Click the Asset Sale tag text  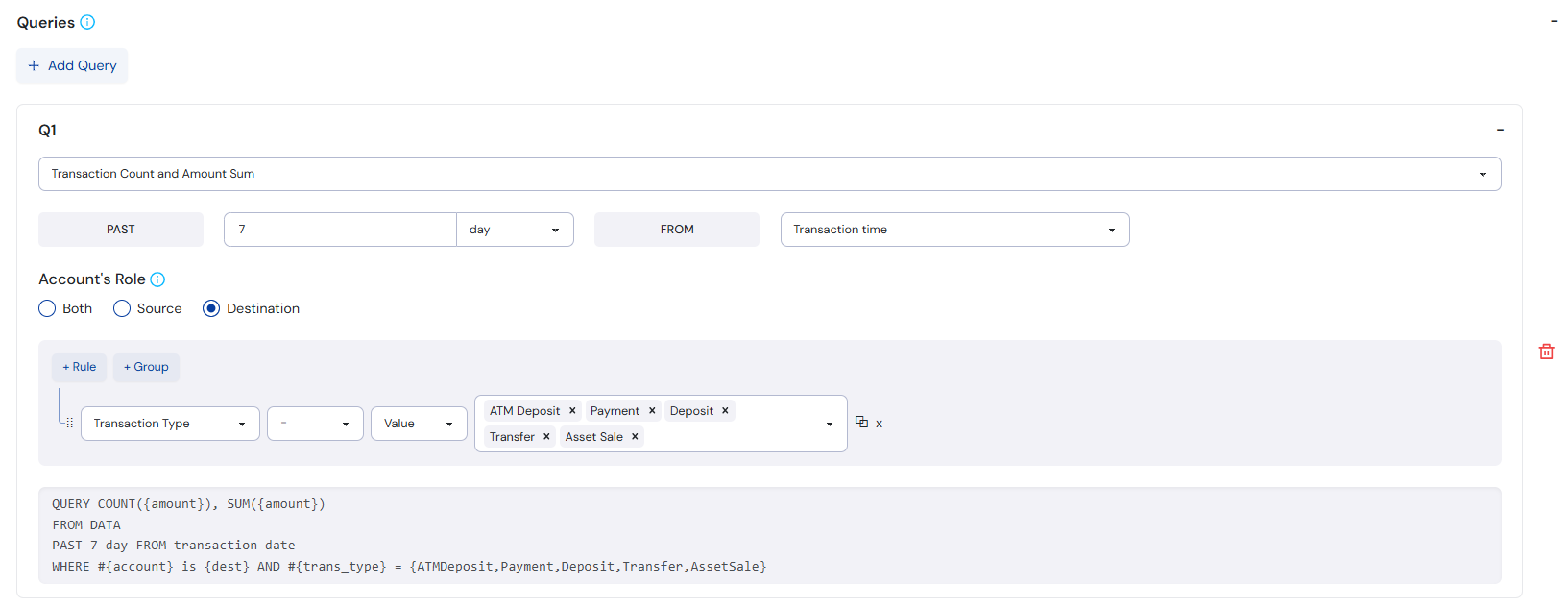coord(593,437)
